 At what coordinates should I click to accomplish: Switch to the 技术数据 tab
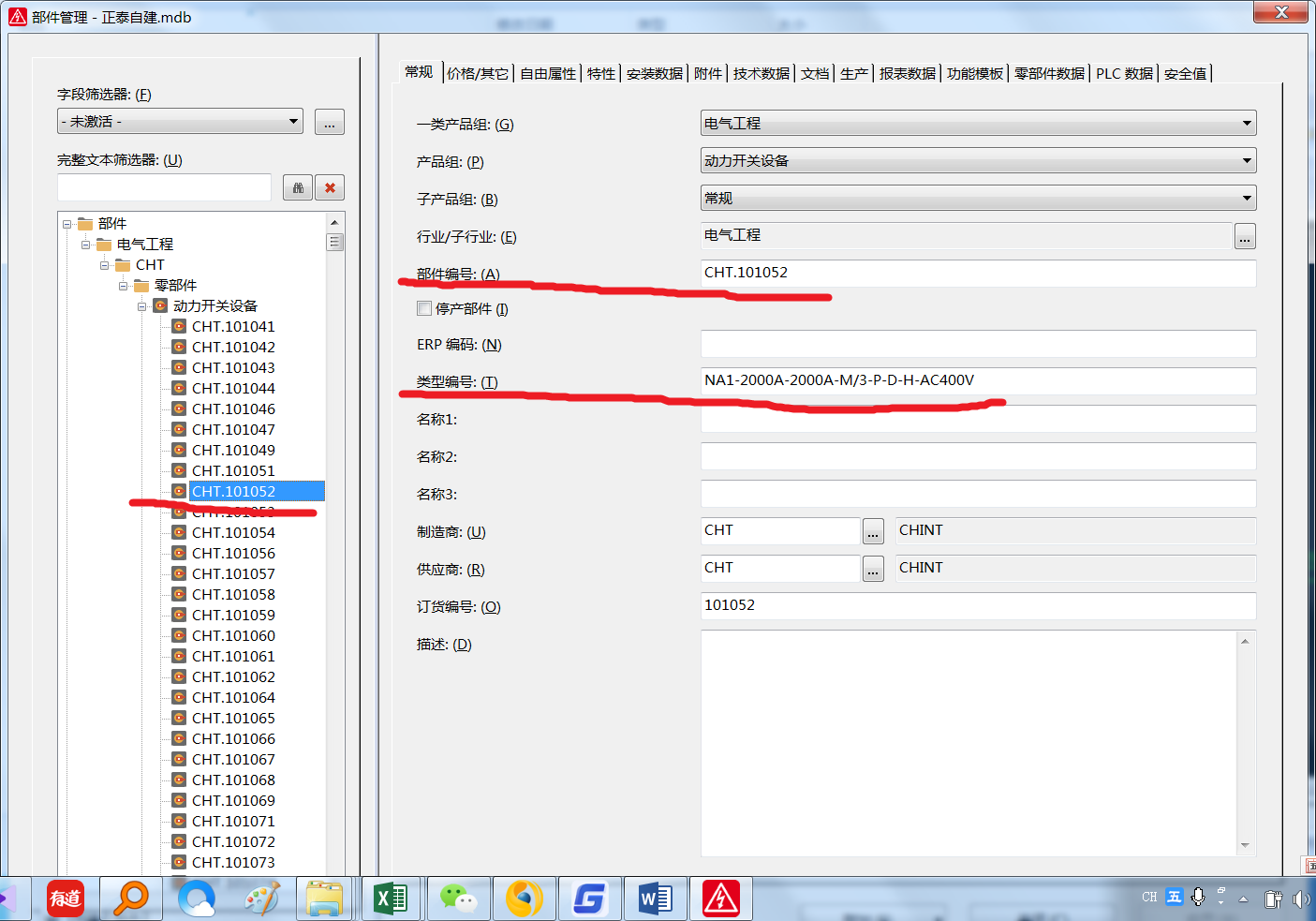click(761, 74)
